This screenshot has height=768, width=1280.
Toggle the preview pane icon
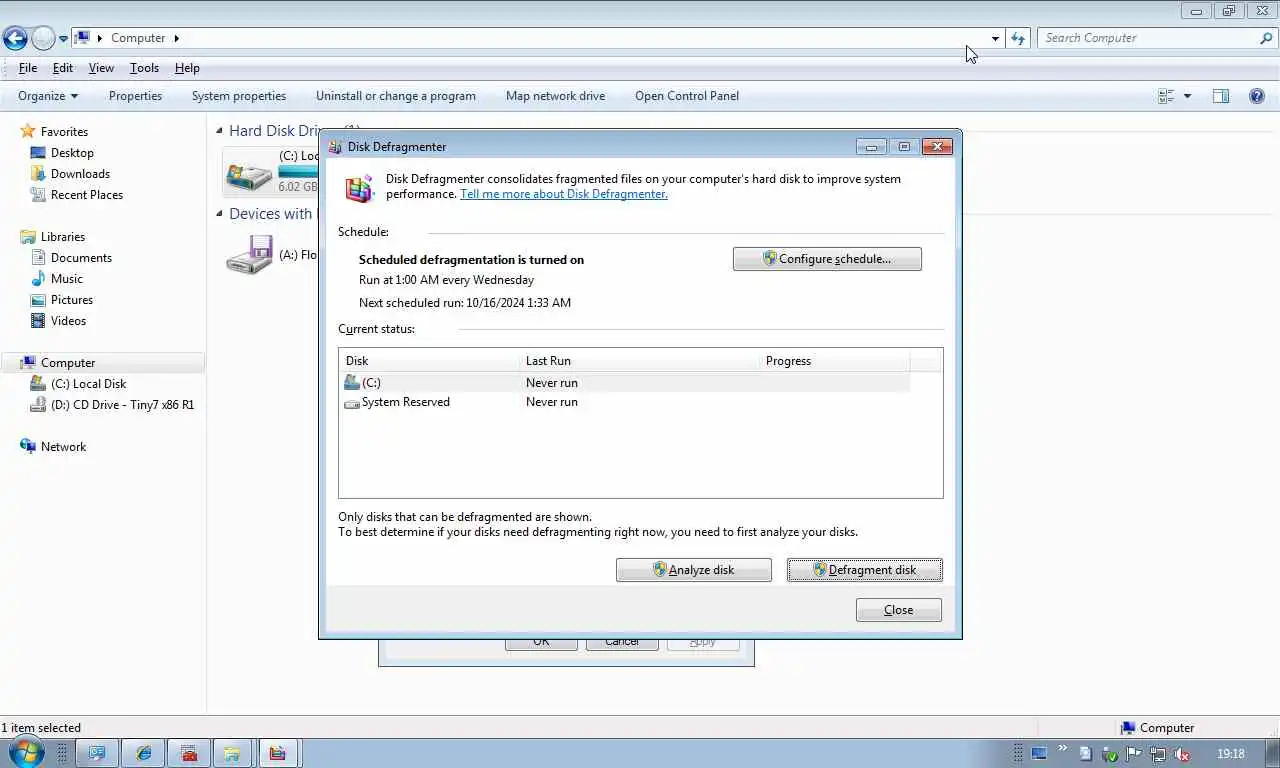(1221, 96)
